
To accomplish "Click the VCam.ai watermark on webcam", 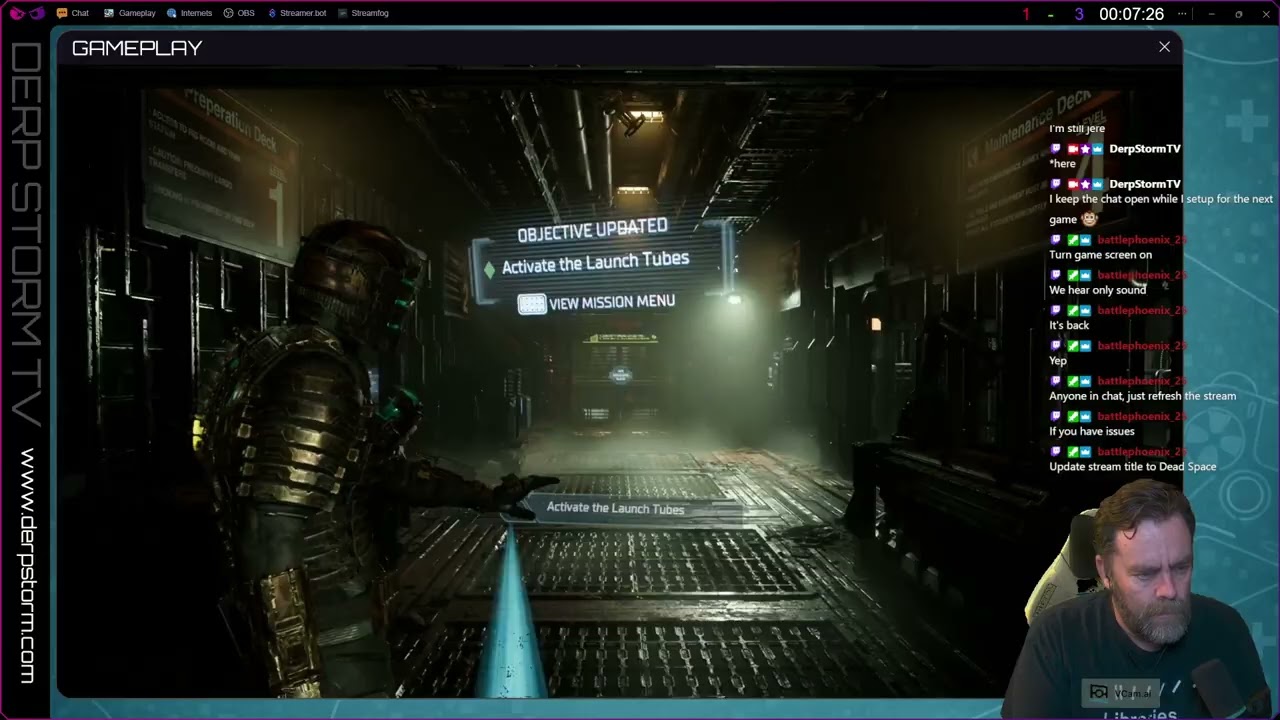I will pyautogui.click(x=1123, y=692).
